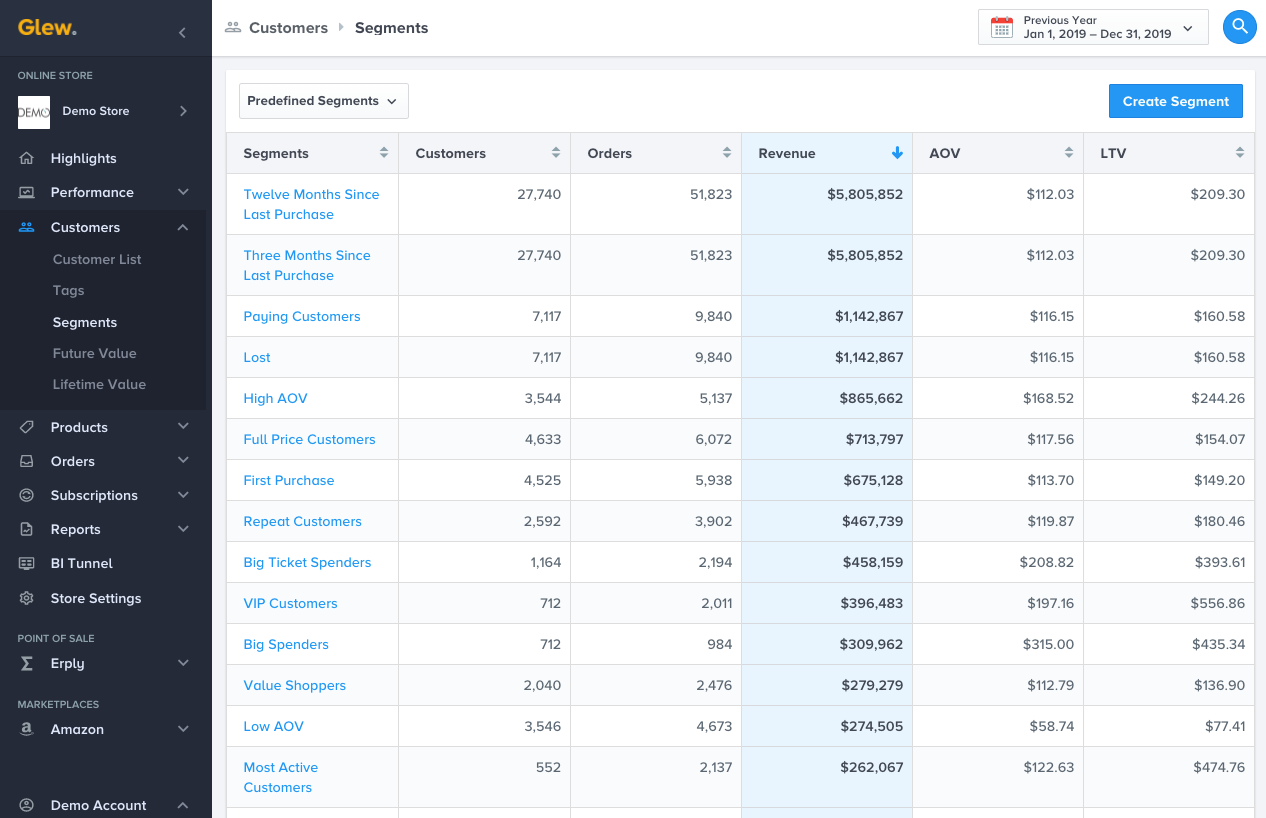Viewport: 1266px width, 818px height.
Task: Open the Full Price Customers segment
Action: pos(310,439)
